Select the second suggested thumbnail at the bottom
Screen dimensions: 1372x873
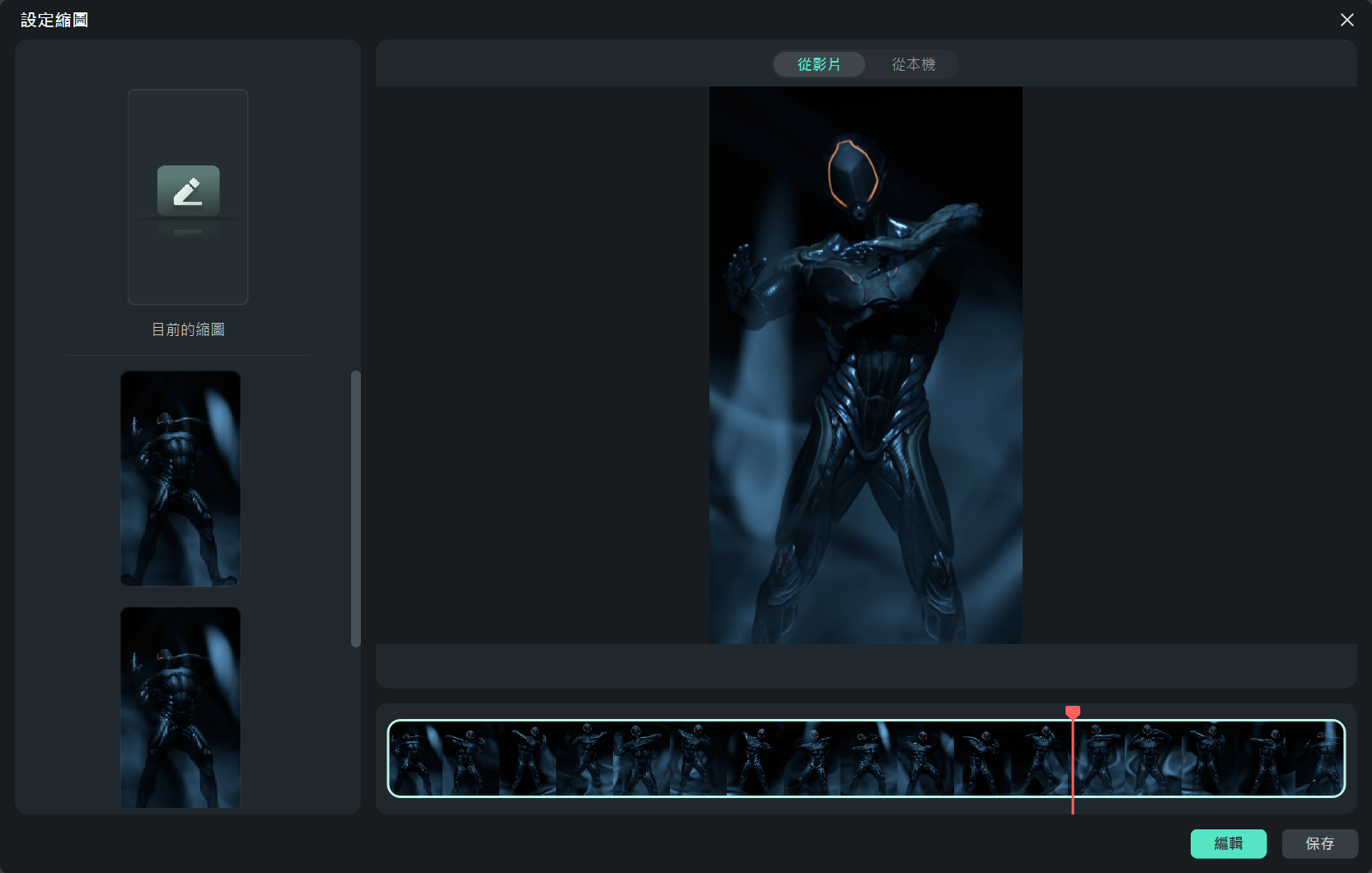point(180,708)
